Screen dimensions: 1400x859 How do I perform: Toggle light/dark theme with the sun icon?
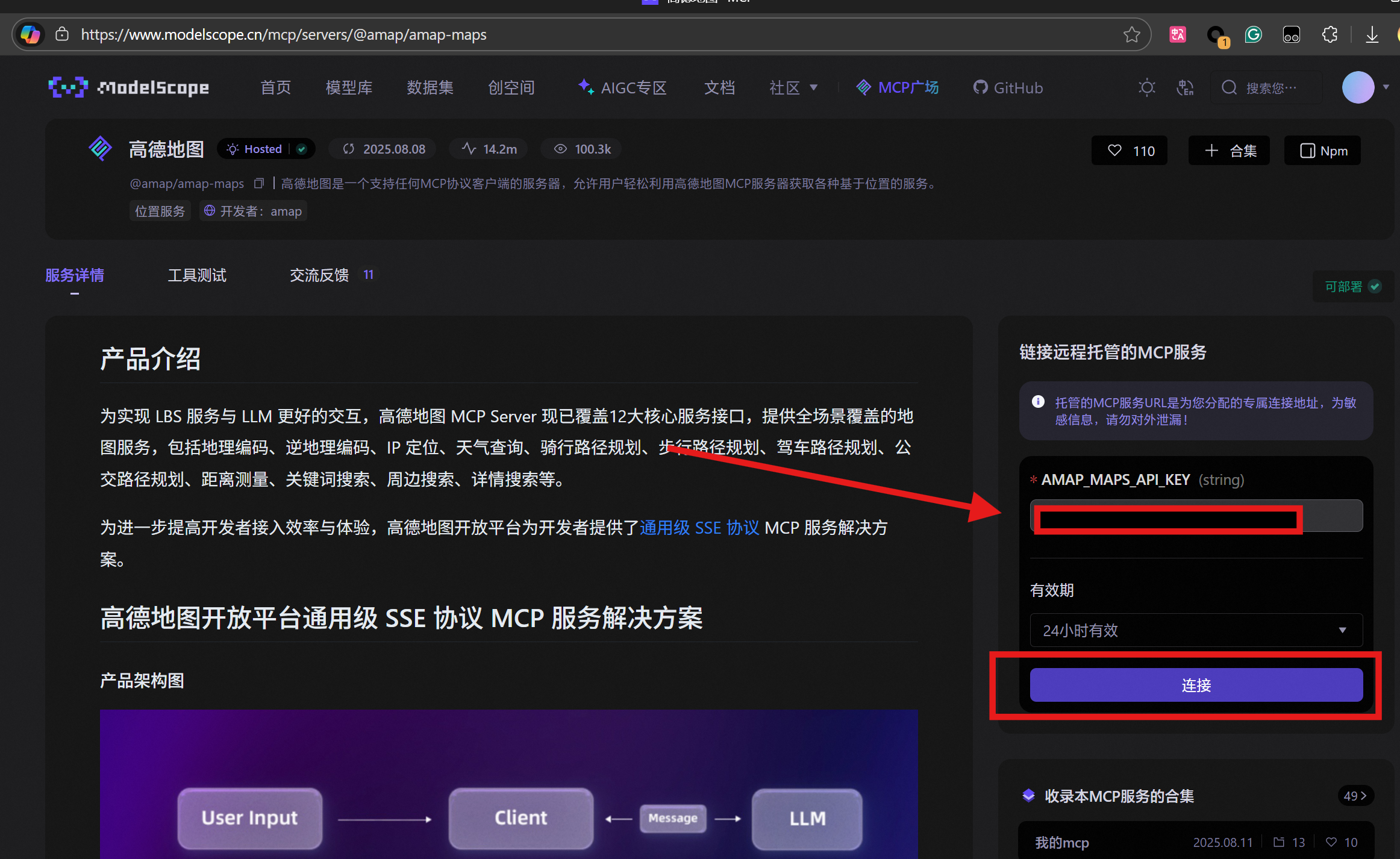1146,87
